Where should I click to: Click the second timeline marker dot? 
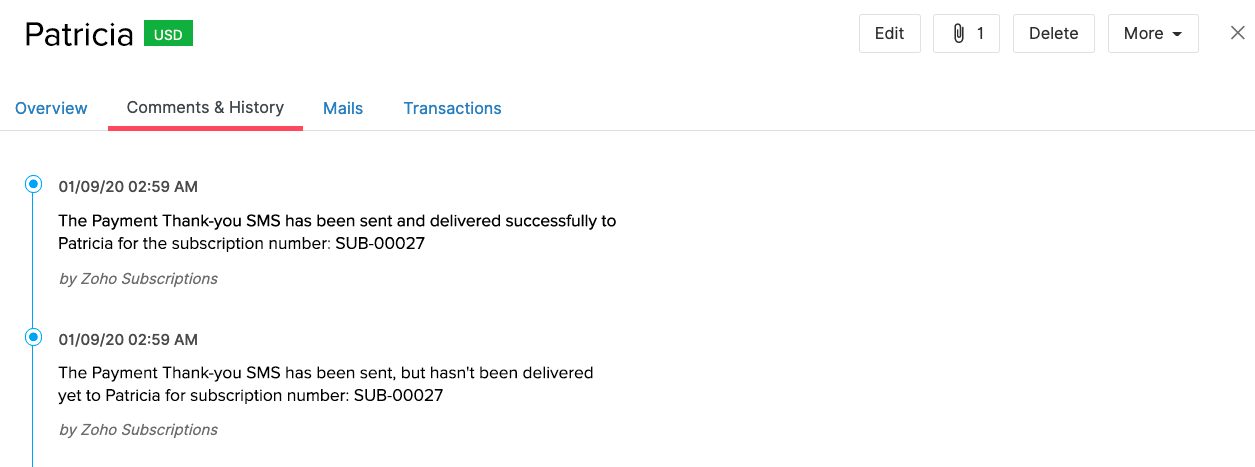[x=33, y=337]
